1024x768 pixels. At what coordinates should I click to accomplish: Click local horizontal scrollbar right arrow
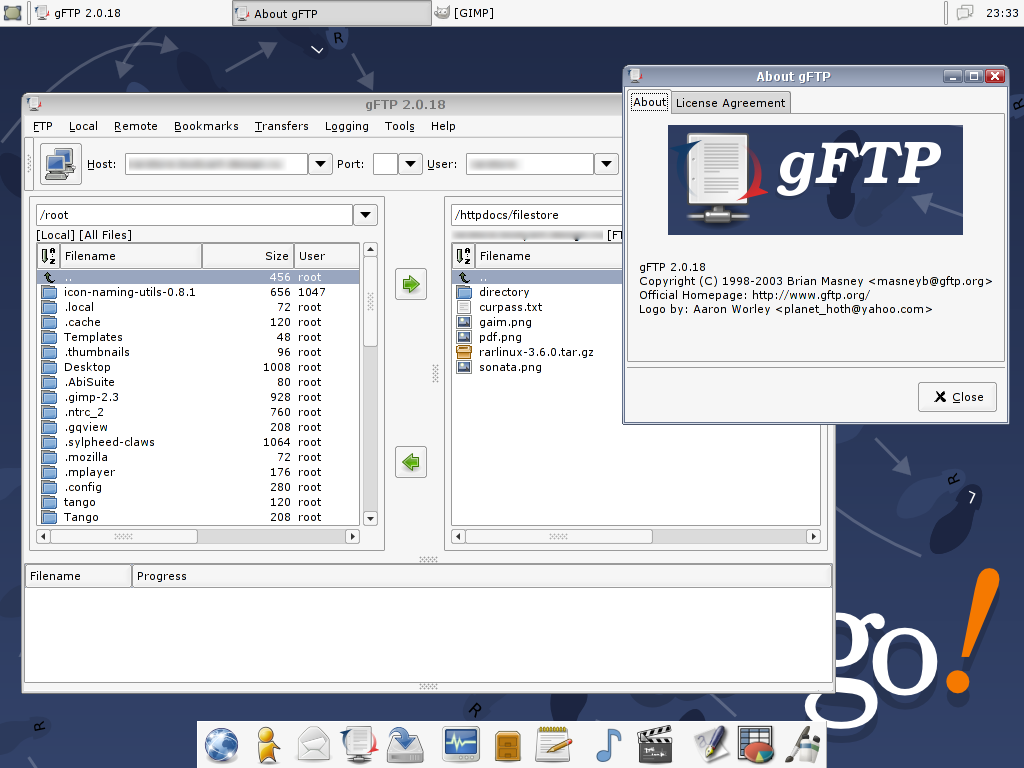click(353, 536)
